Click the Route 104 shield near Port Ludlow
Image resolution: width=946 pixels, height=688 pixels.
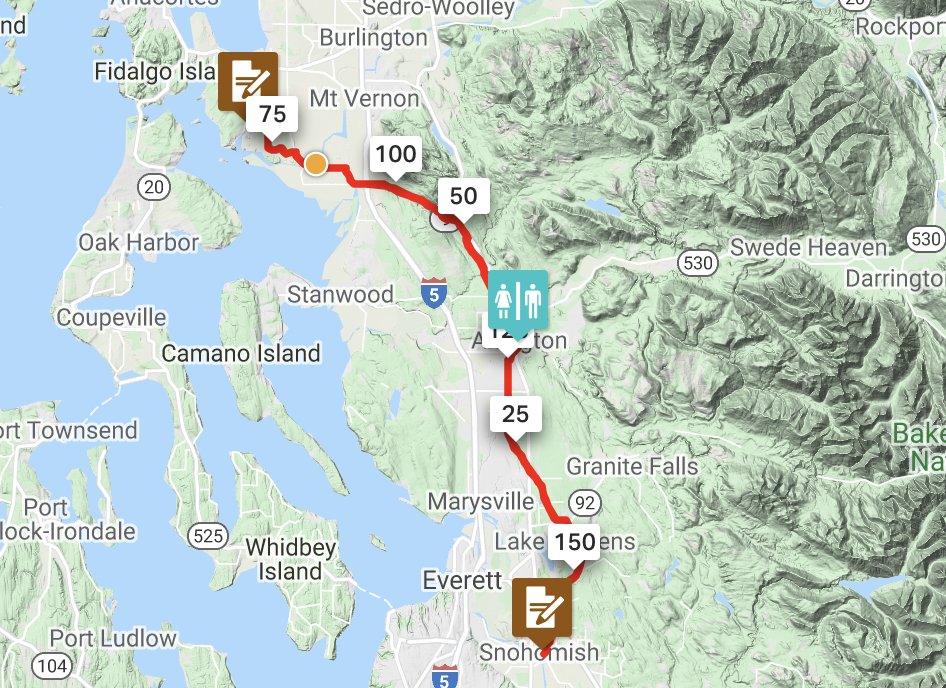pos(52,666)
